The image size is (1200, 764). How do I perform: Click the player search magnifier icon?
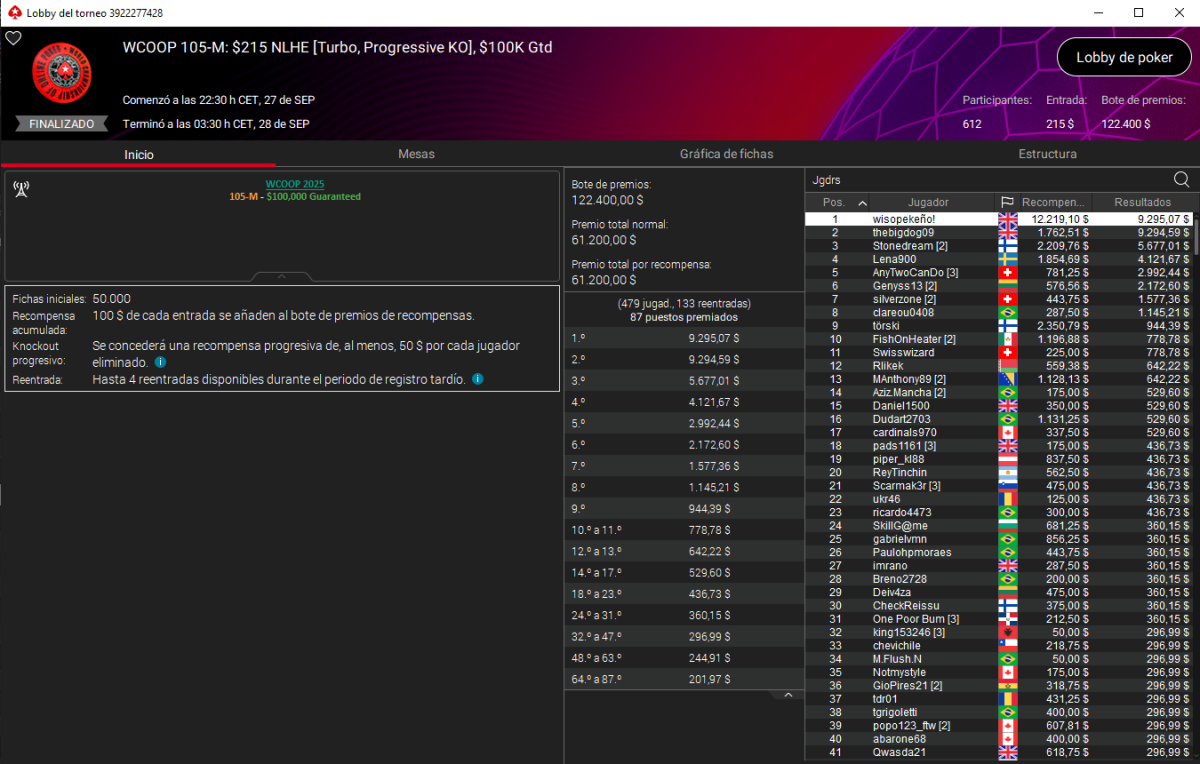1181,180
